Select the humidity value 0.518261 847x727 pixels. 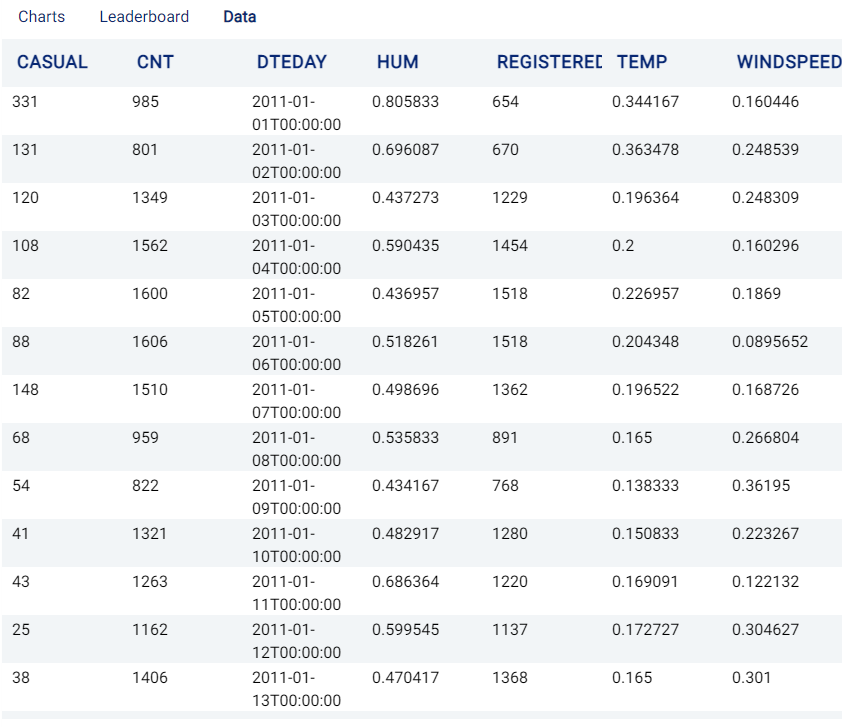tap(405, 342)
